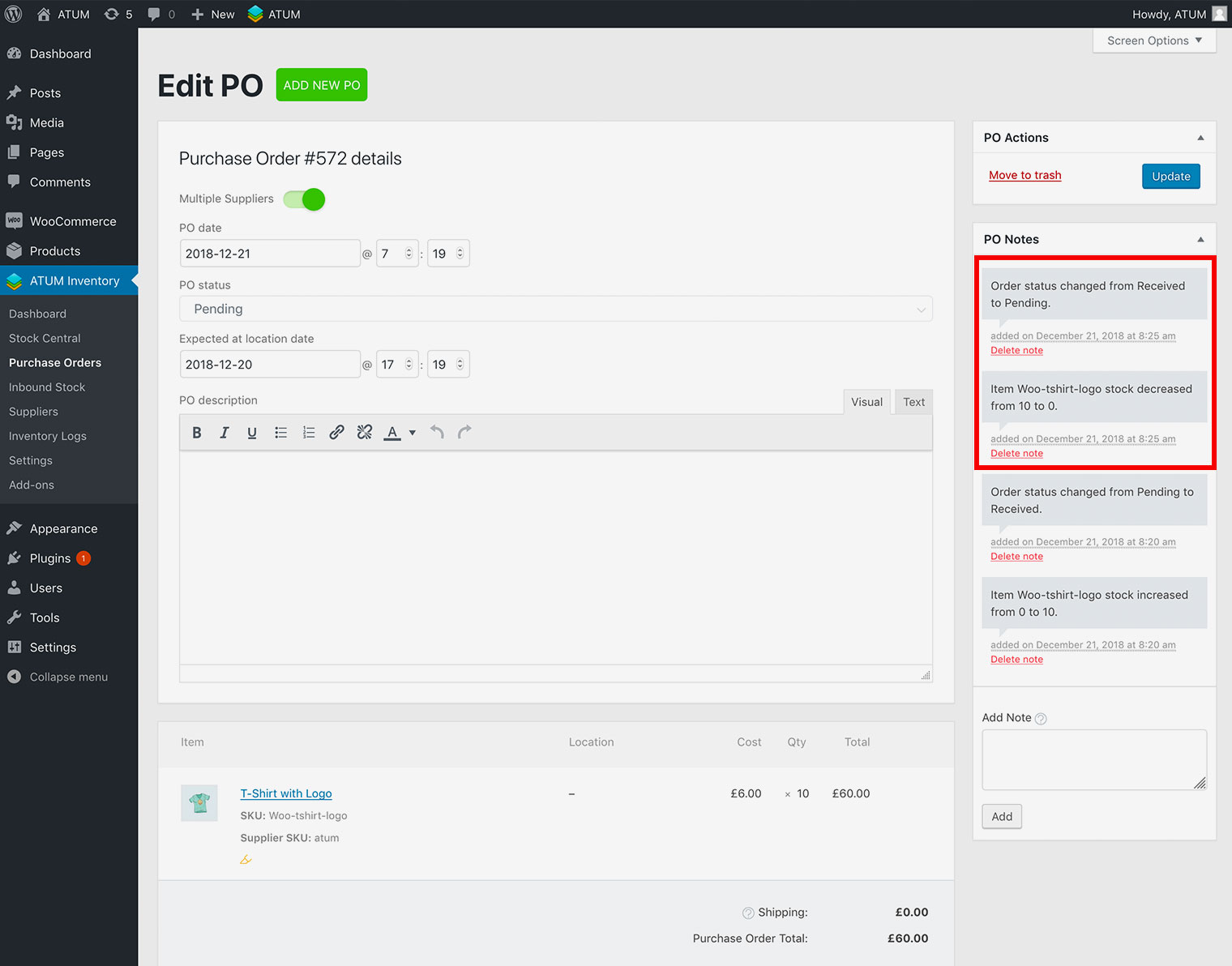Click the ADD NEW PO button
Screen dimensions: 1232x966
coord(322,85)
